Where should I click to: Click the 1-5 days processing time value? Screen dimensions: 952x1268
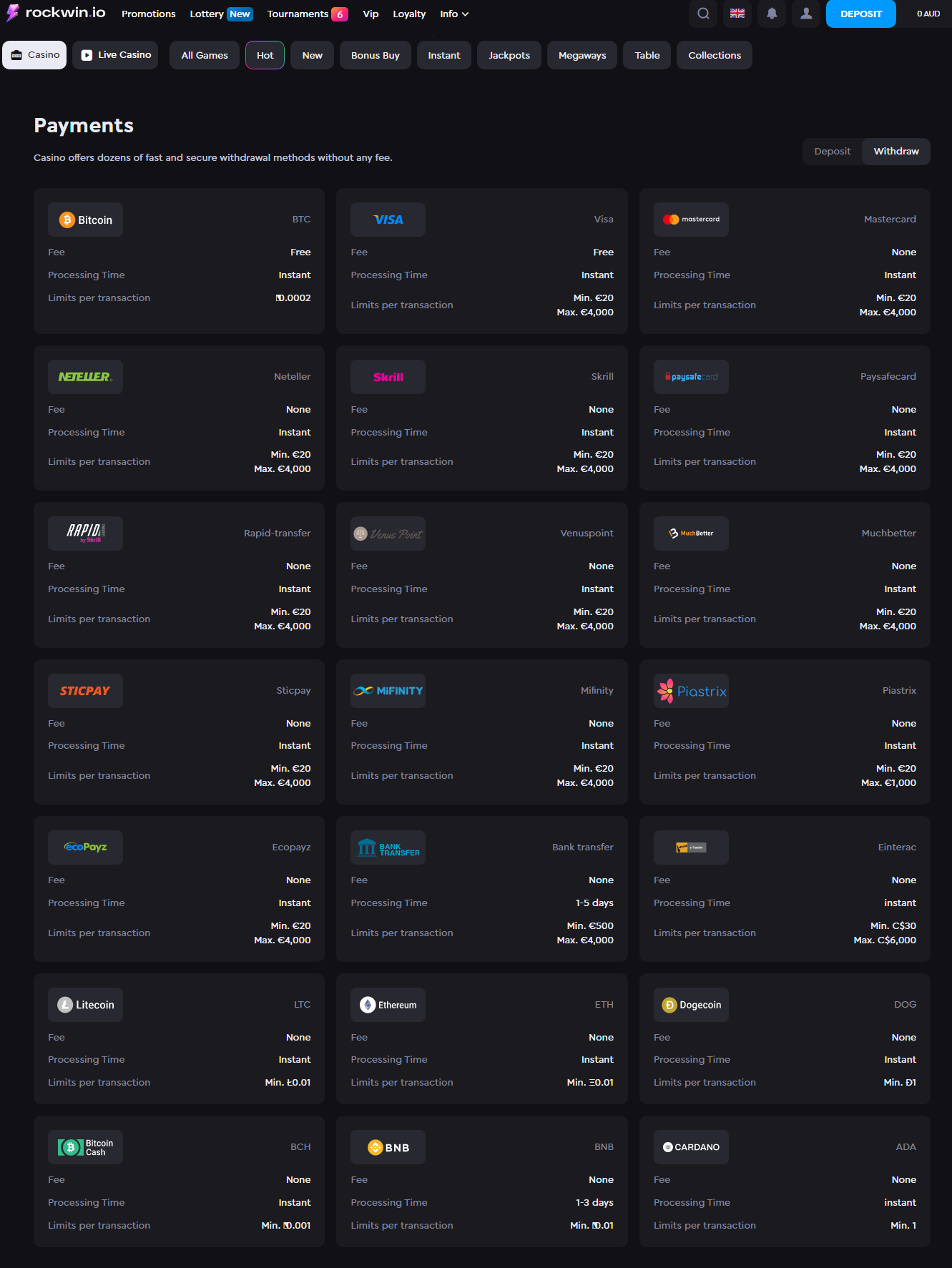pyautogui.click(x=594, y=903)
